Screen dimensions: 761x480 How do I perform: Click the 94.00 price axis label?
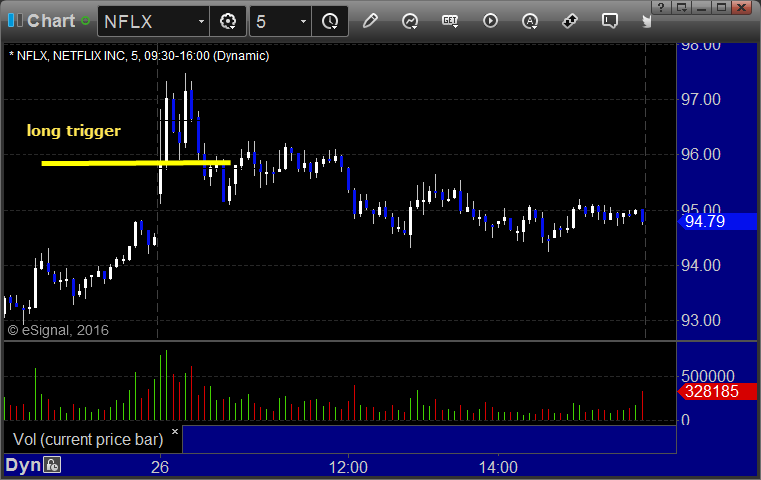(701, 265)
